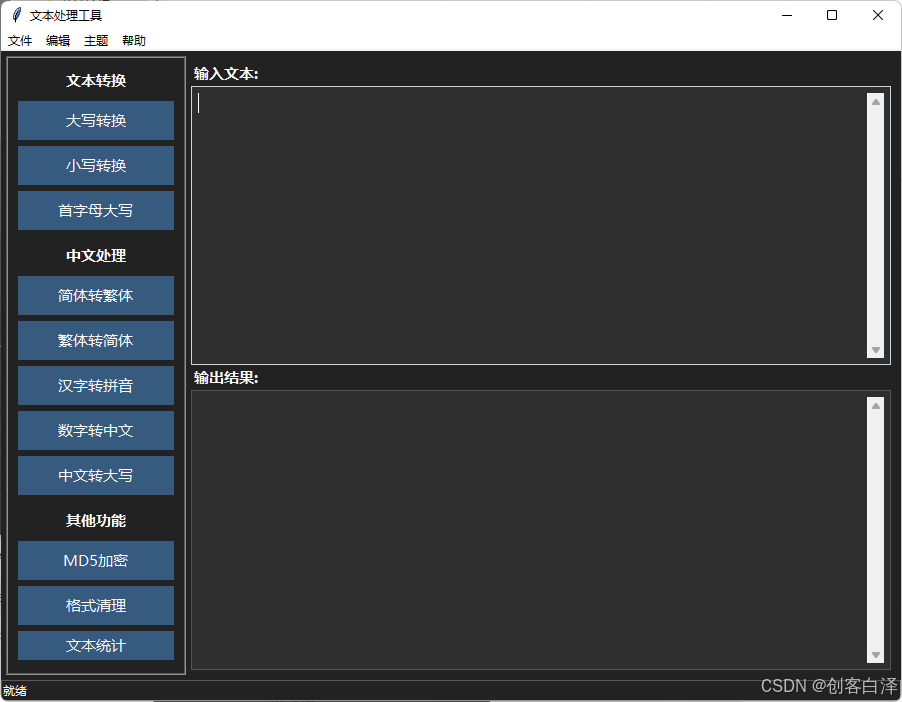Click the 输入文本: label
902x702 pixels.
(x=226, y=74)
